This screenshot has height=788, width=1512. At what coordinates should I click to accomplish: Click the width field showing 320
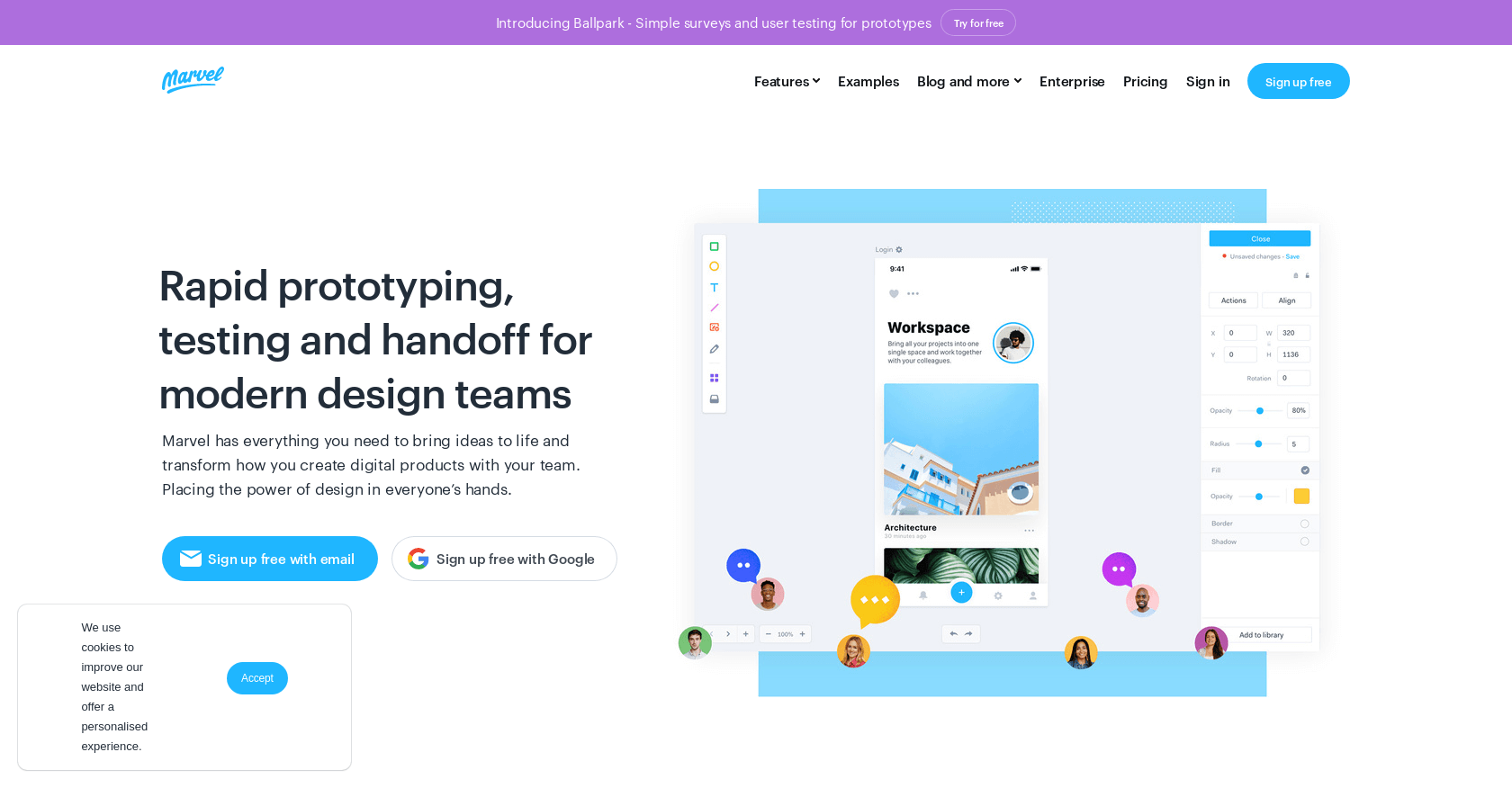tap(1294, 333)
